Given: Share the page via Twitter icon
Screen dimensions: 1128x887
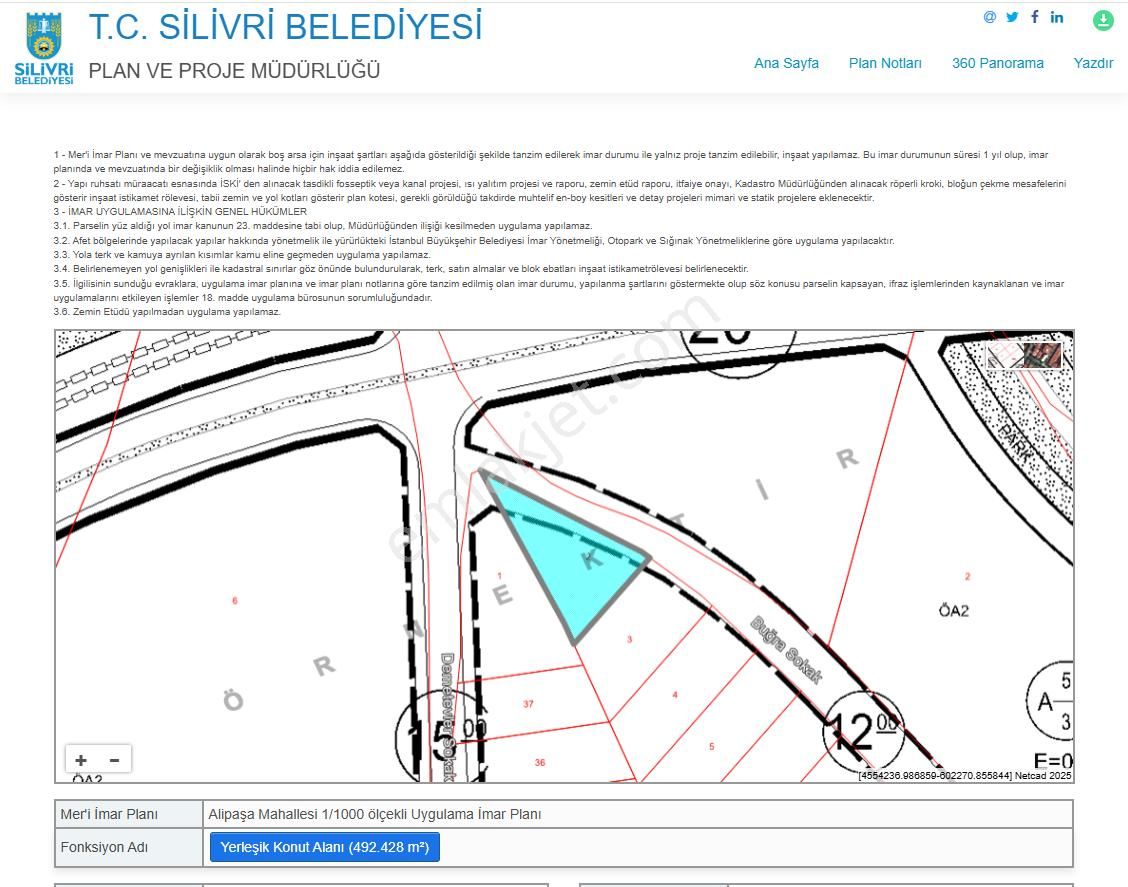Looking at the screenshot, I should click(x=1012, y=17).
